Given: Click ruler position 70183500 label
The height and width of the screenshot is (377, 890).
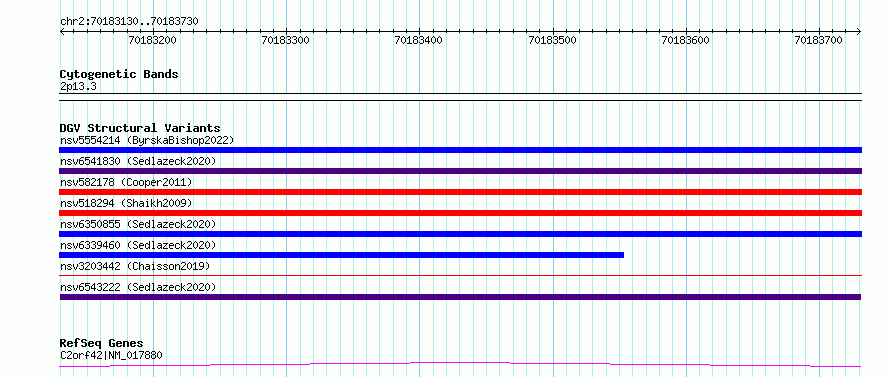Looking at the screenshot, I should point(552,40).
